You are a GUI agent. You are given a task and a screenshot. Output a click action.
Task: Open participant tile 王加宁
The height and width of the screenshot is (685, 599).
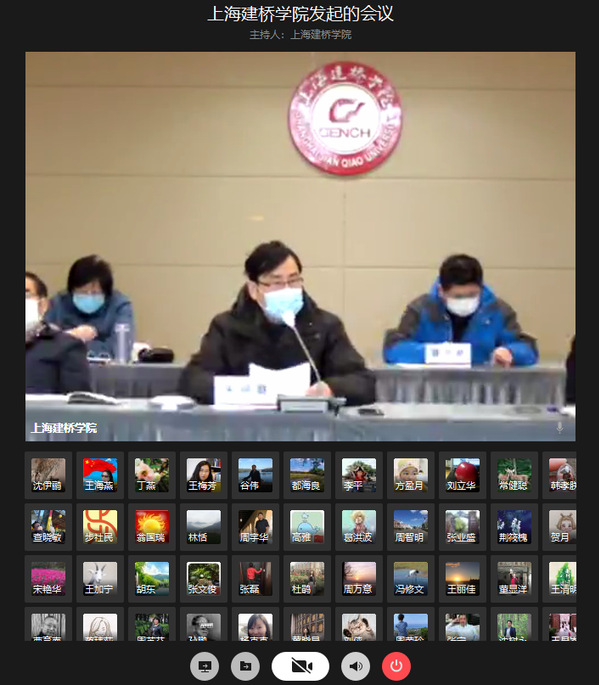(100, 579)
